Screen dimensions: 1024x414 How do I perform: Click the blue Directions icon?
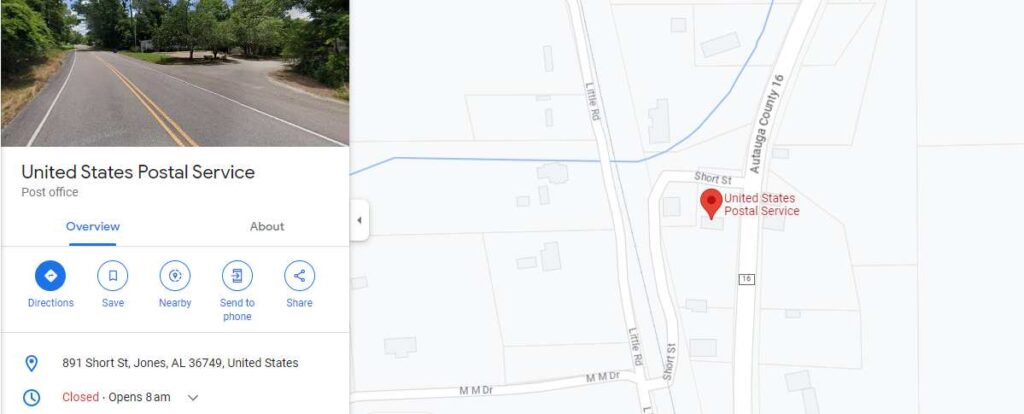pos(50,276)
